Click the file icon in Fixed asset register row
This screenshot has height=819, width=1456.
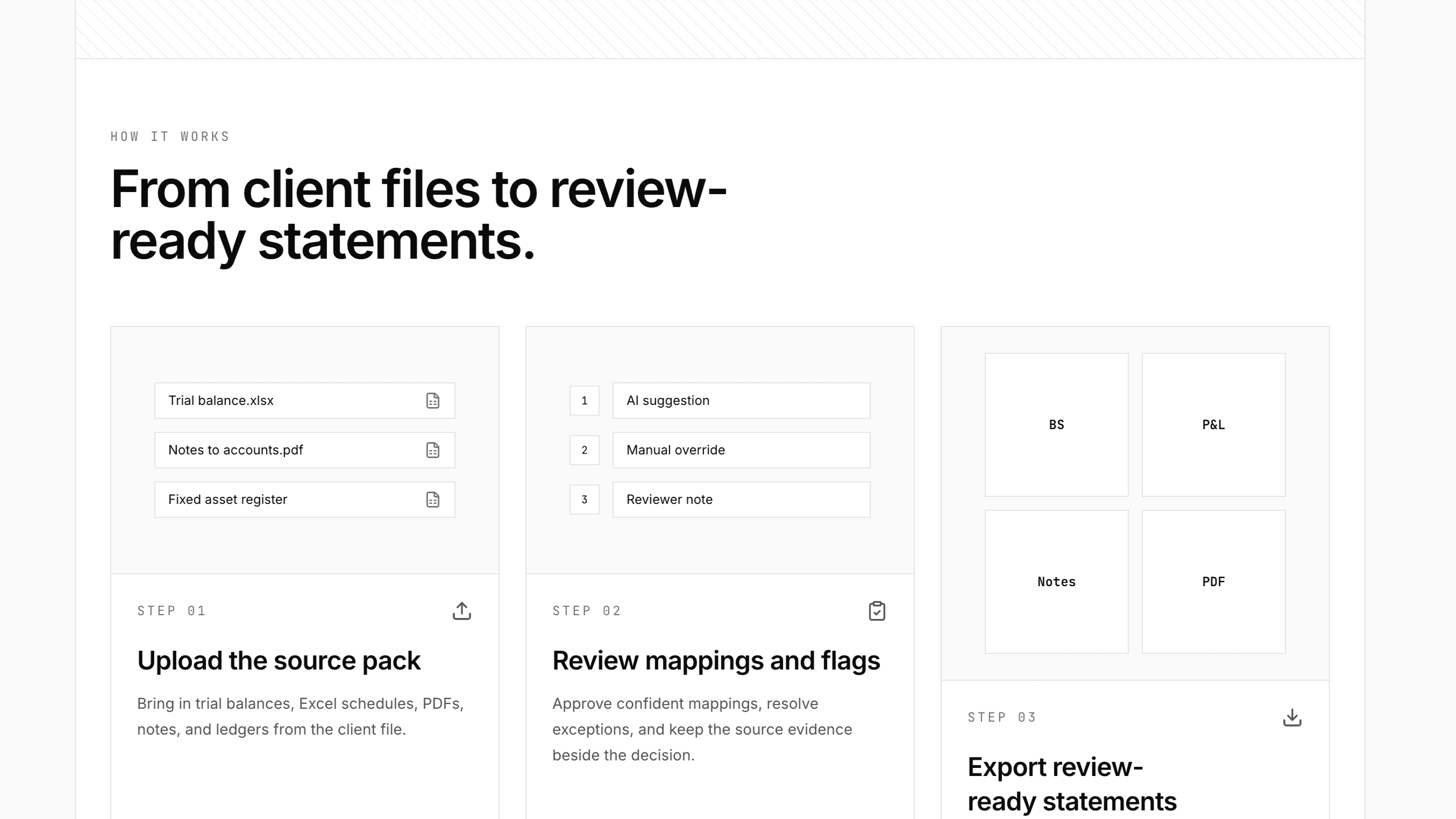click(x=432, y=500)
